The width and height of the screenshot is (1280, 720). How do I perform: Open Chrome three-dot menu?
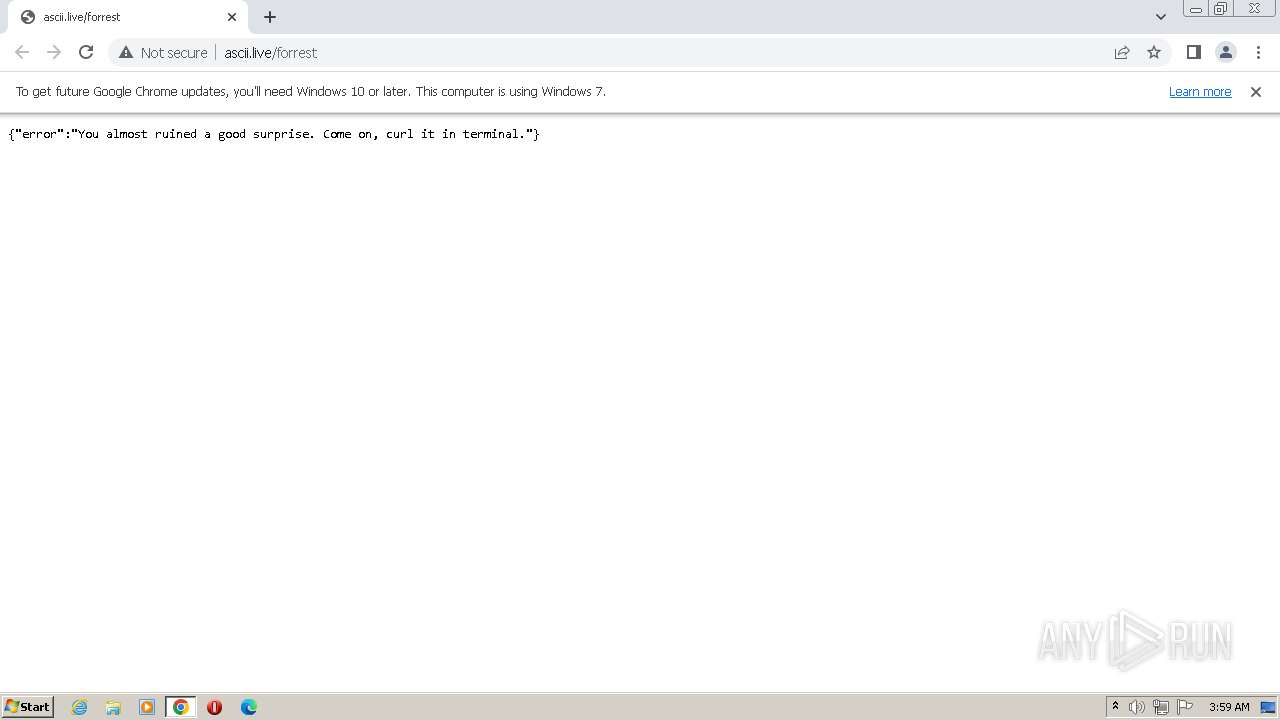click(x=1258, y=52)
